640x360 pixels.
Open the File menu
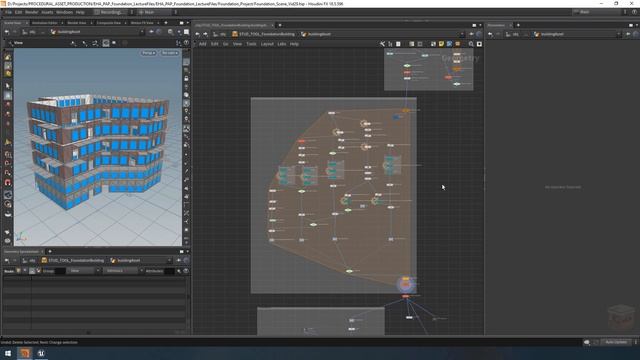[8, 12]
